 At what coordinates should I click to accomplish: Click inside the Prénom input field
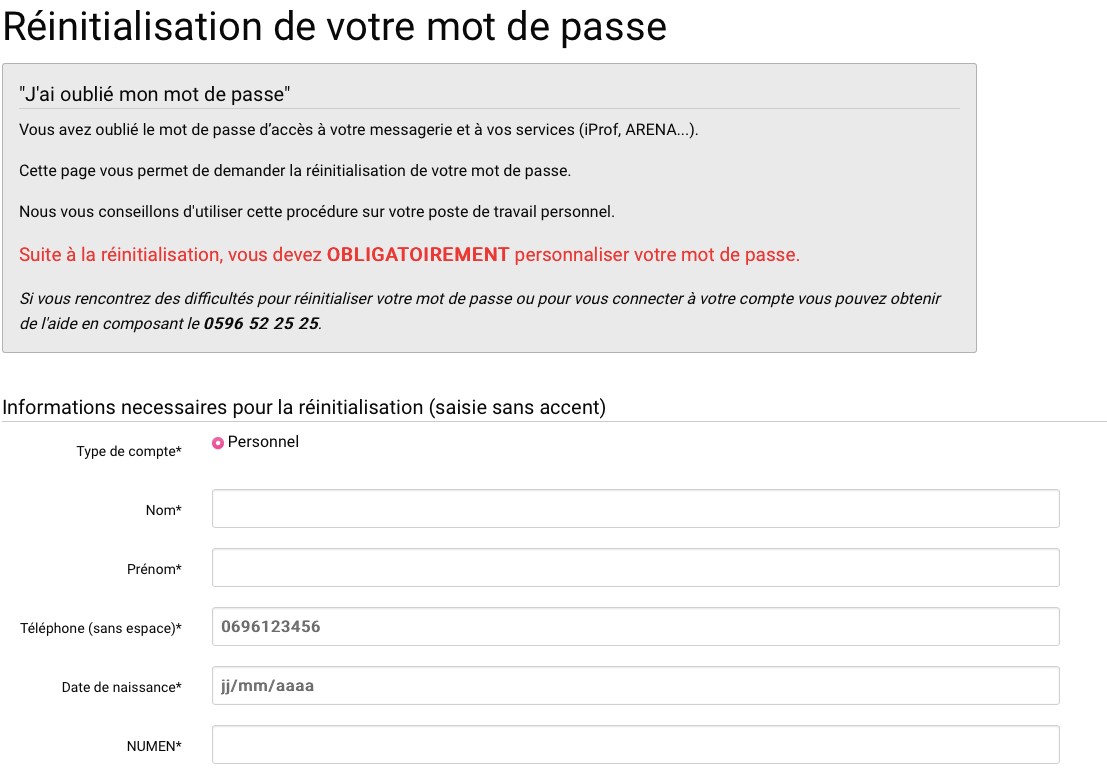click(x=635, y=567)
